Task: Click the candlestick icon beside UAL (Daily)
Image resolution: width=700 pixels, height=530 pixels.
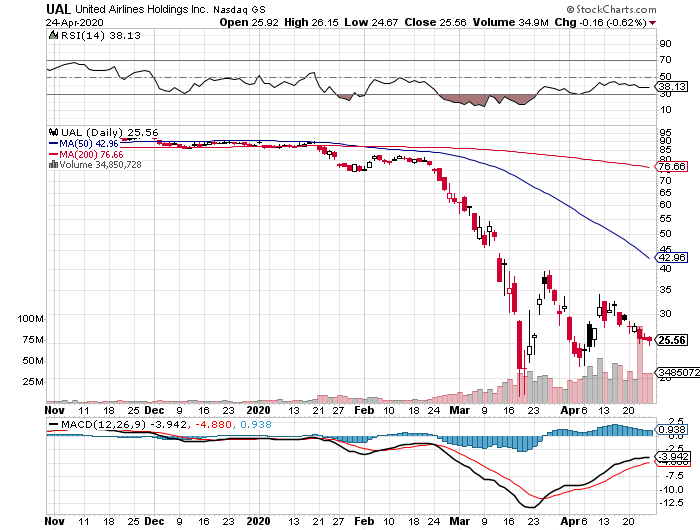Action: click(x=54, y=132)
